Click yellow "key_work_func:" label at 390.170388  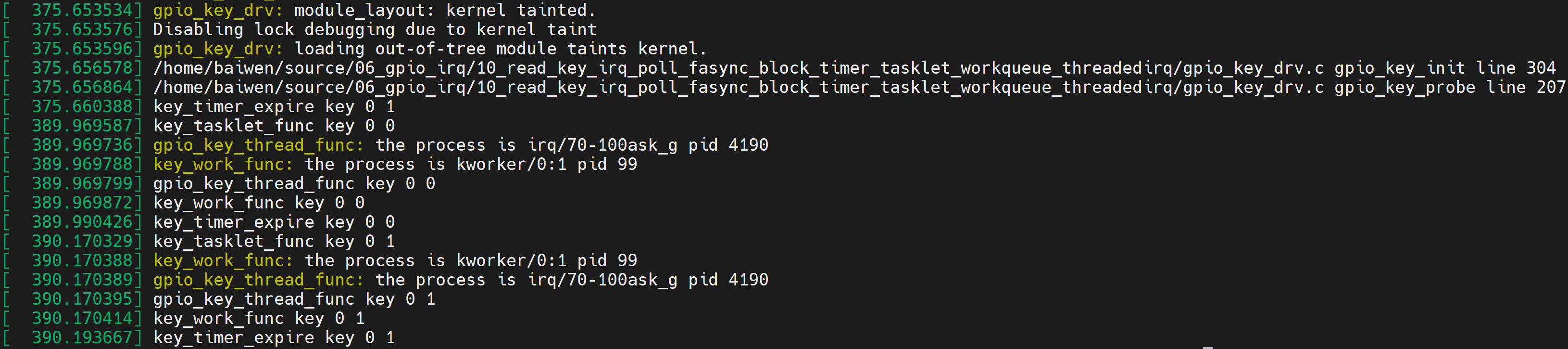point(223,261)
